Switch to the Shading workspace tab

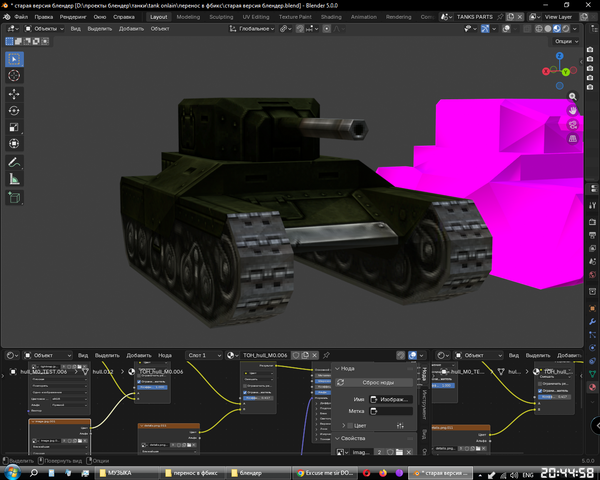pyautogui.click(x=331, y=17)
